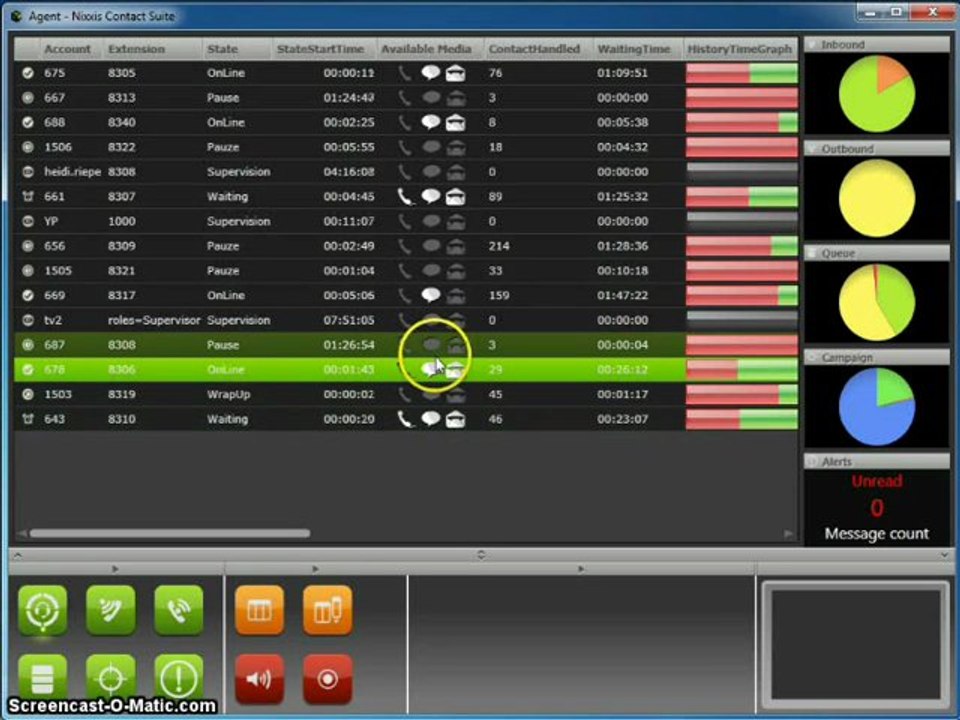
Task: Click the chat bubble icon for agent 675
Action: click(431, 72)
